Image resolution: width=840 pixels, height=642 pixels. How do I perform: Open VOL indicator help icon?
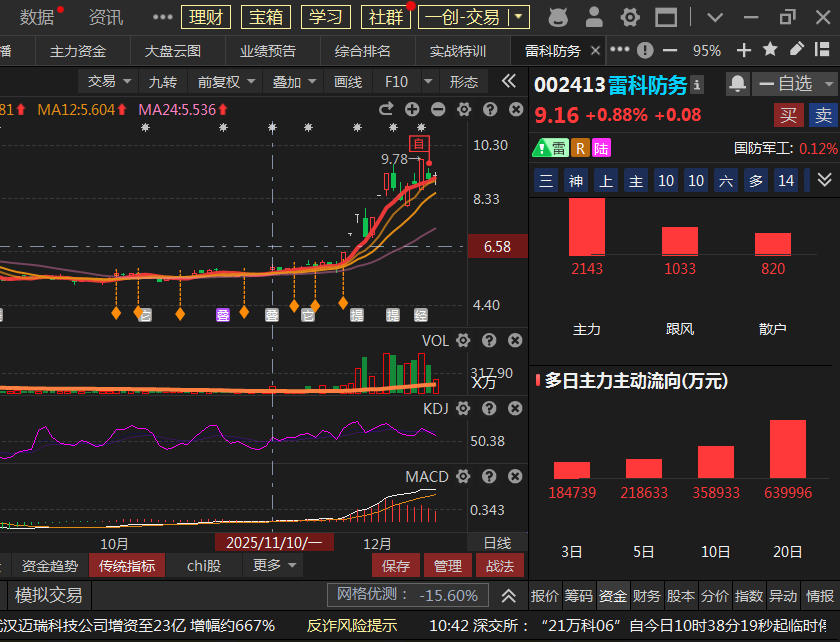tap(489, 340)
